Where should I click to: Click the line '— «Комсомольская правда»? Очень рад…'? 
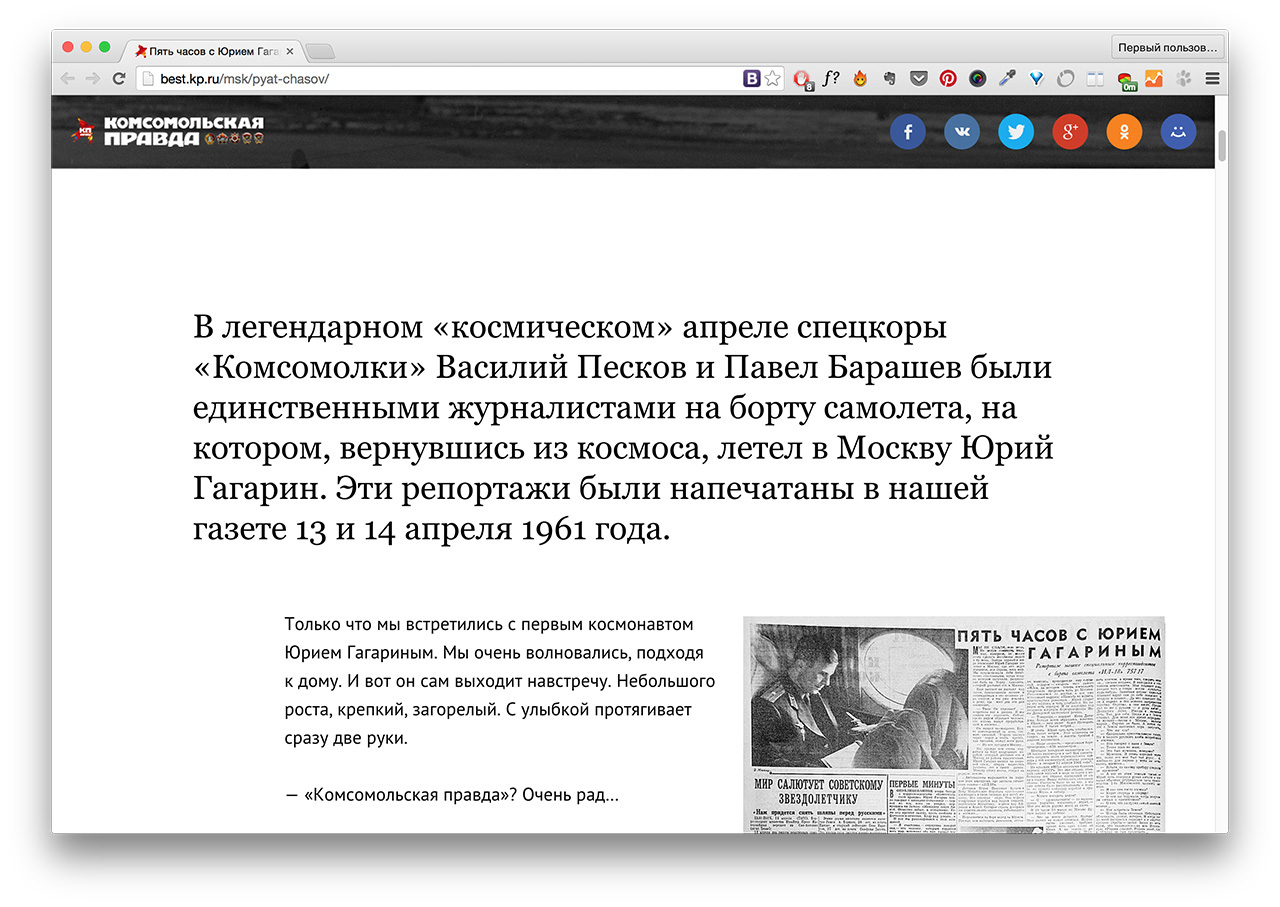point(452,796)
